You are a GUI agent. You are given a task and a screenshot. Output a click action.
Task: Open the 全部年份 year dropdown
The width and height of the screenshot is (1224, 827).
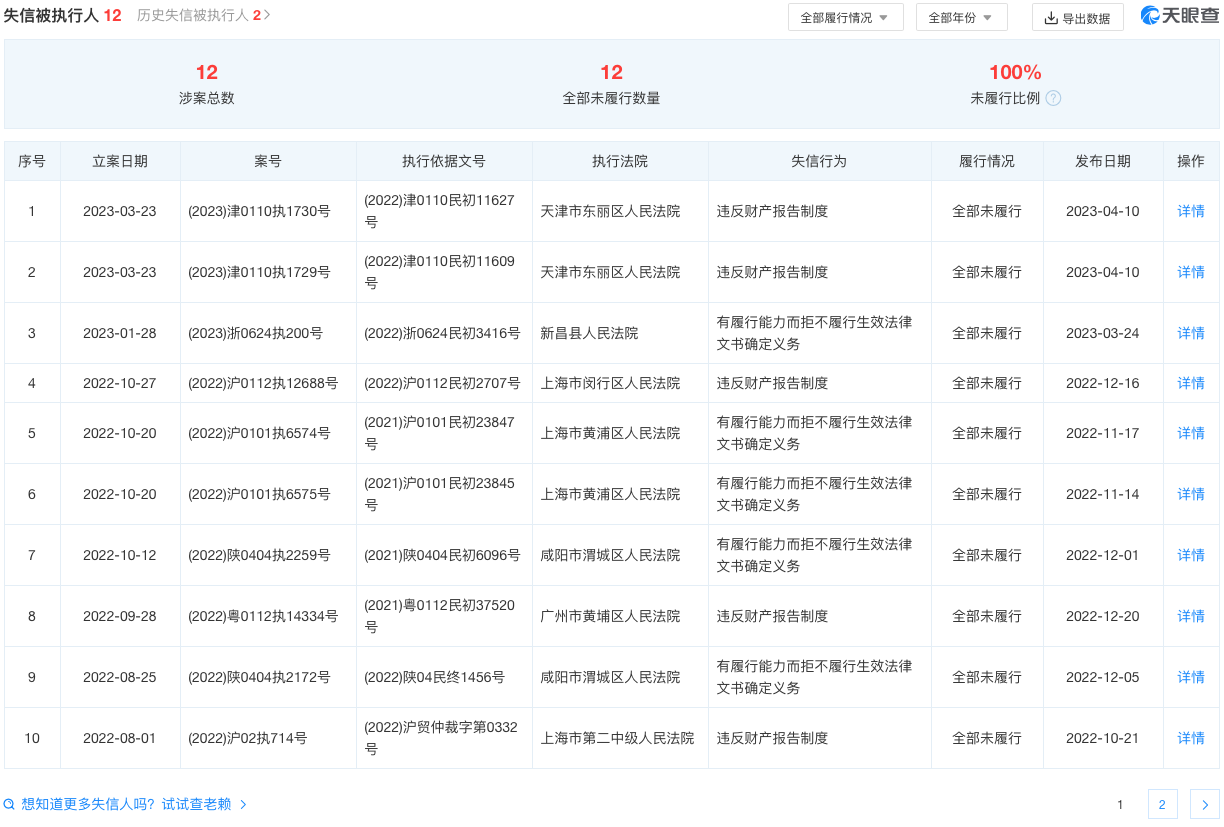pyautogui.click(x=960, y=17)
